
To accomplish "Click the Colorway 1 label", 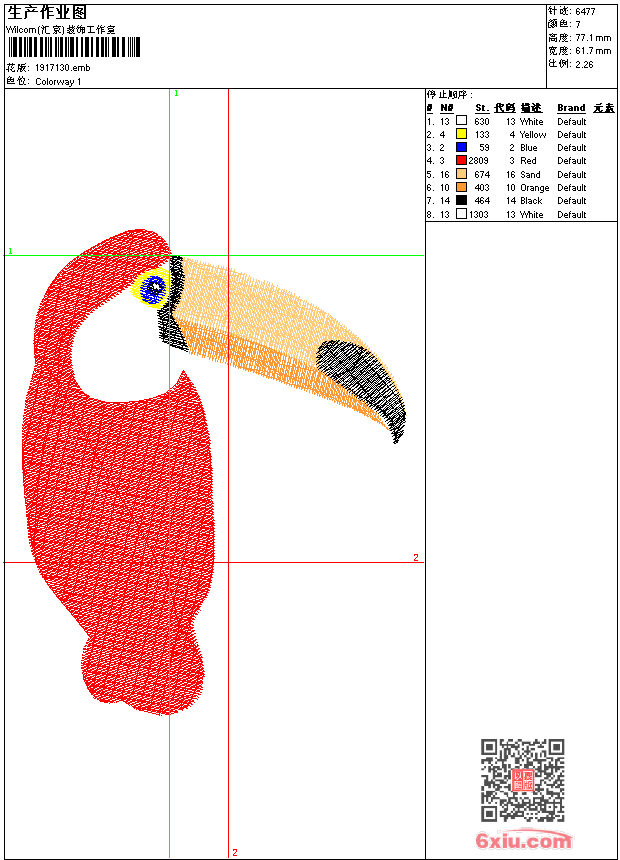I will point(58,82).
